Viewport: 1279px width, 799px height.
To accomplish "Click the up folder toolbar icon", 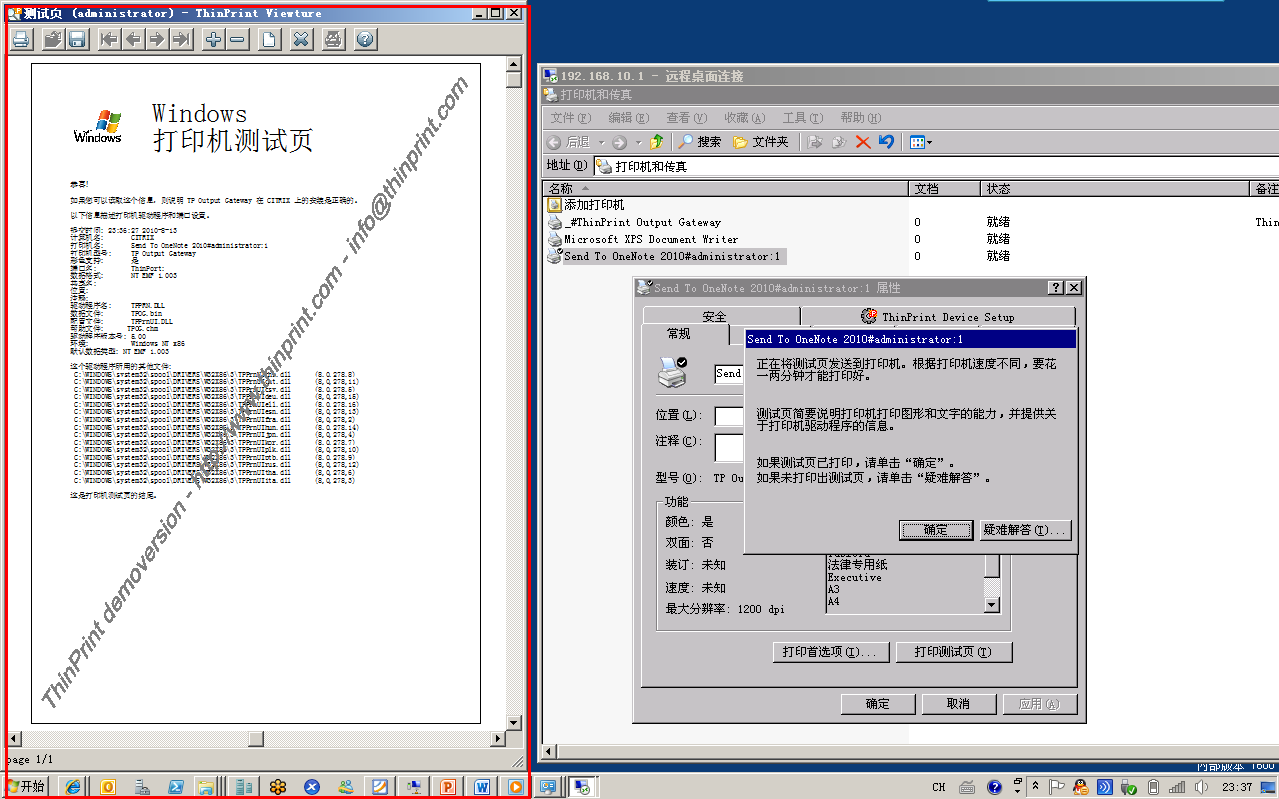I will pyautogui.click(x=656, y=142).
